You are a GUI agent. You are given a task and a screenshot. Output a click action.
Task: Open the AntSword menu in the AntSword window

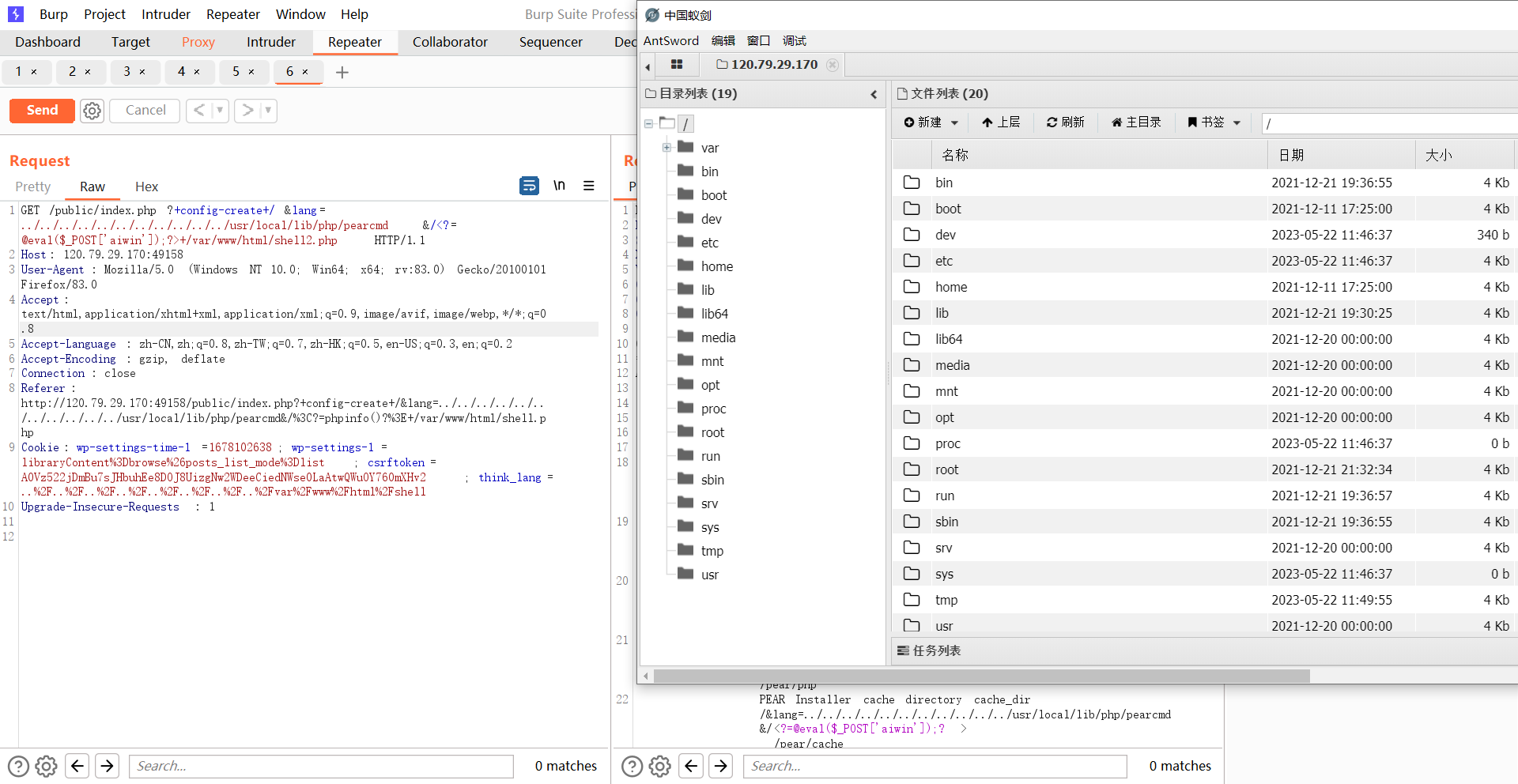pyautogui.click(x=671, y=41)
